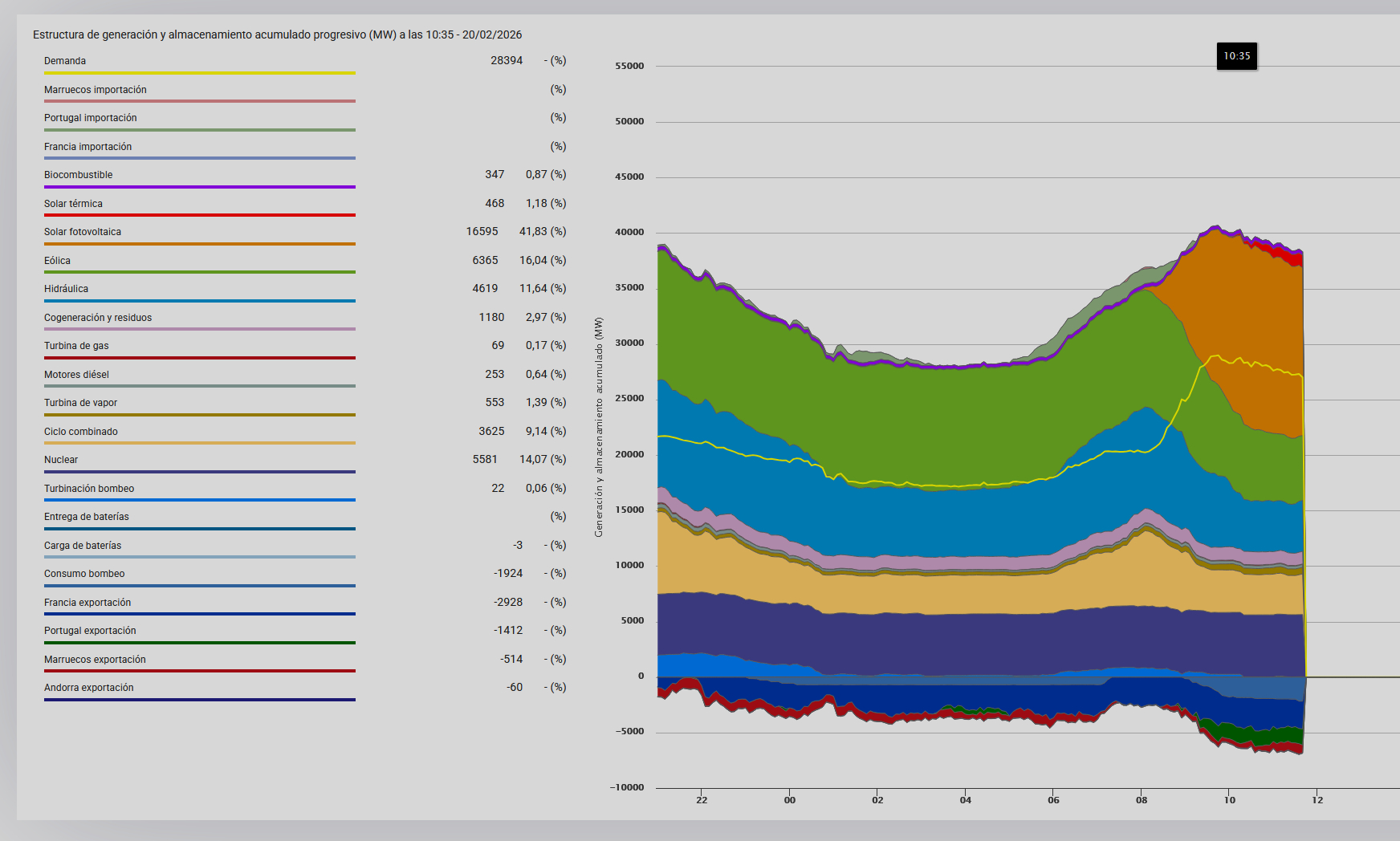Select the Consumo bombeo legend entry
This screenshot has height=841, width=1400.
pos(84,574)
